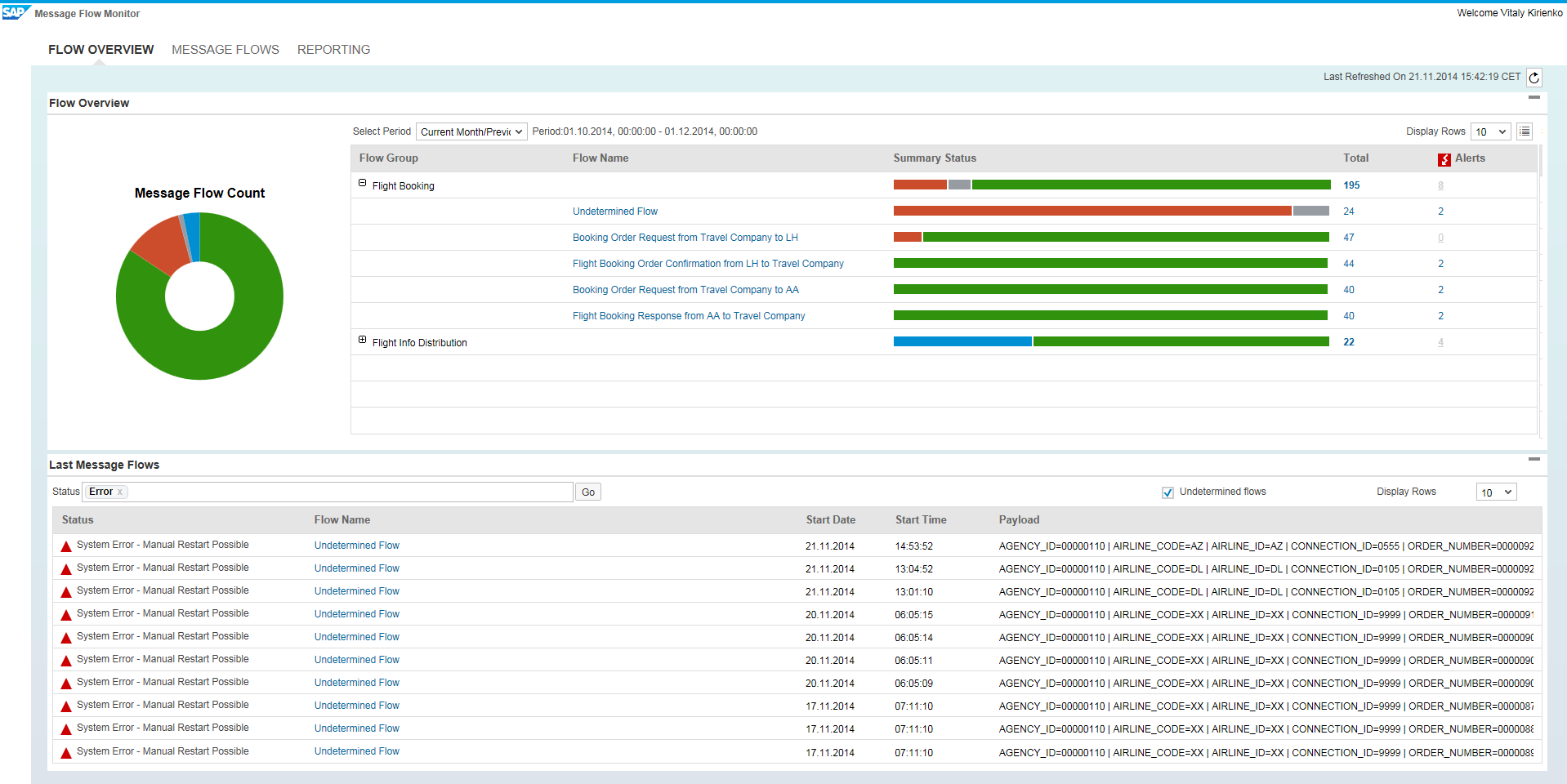This screenshot has width=1567, height=784.
Task: Open Undetermined Flow in overview table
Action: click(x=614, y=212)
